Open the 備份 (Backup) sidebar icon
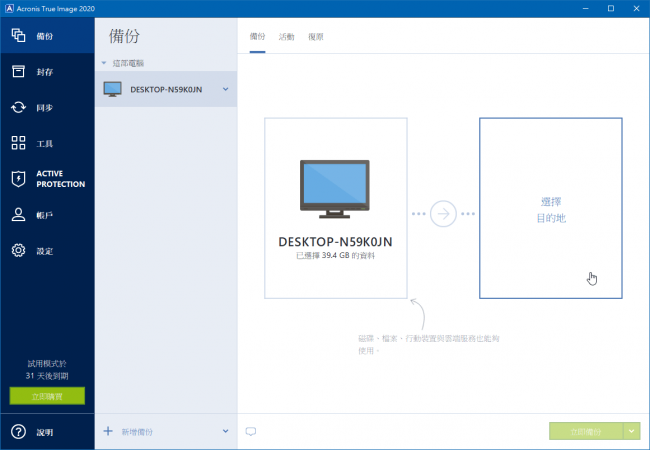 coord(18,36)
